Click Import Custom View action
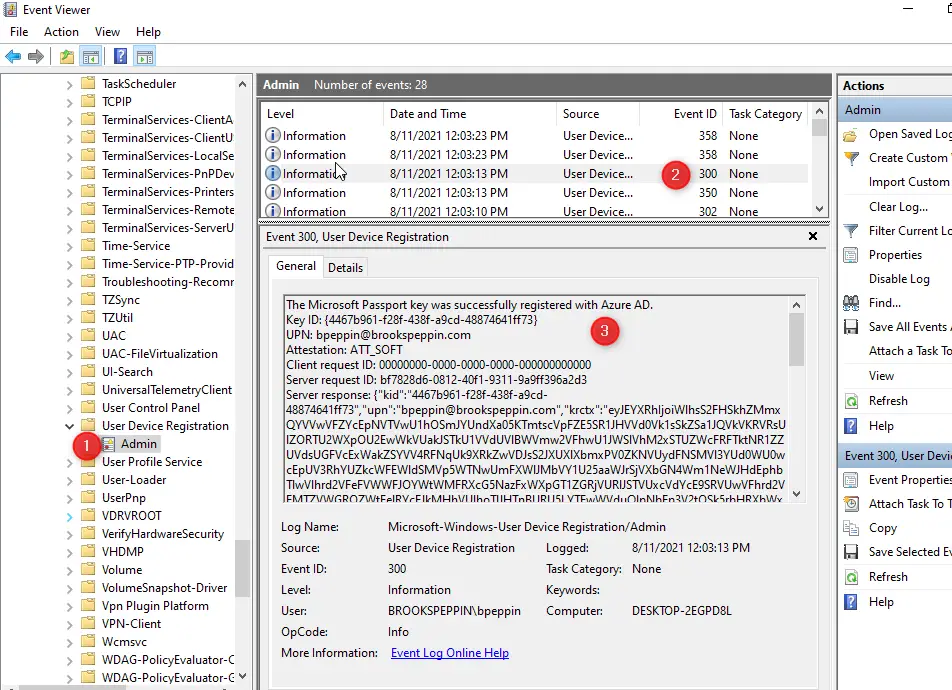The width and height of the screenshot is (952, 690). (909, 182)
